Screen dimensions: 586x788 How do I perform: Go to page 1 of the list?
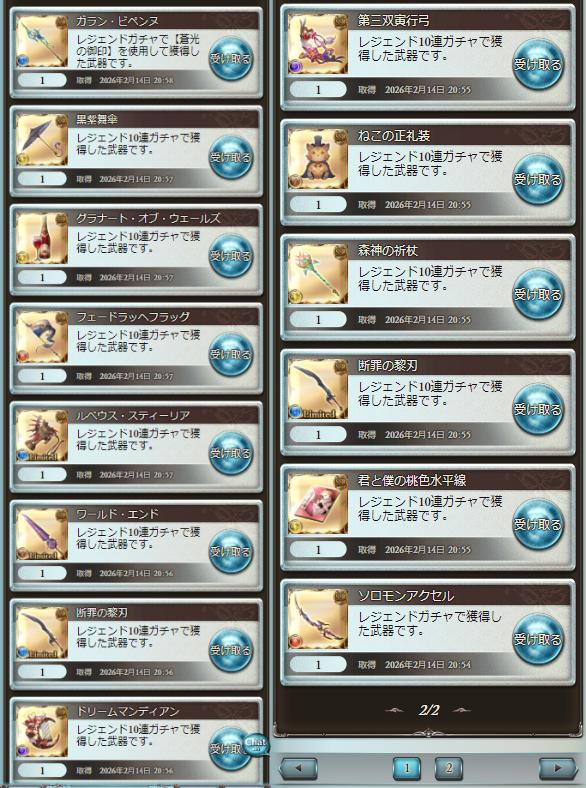point(407,768)
